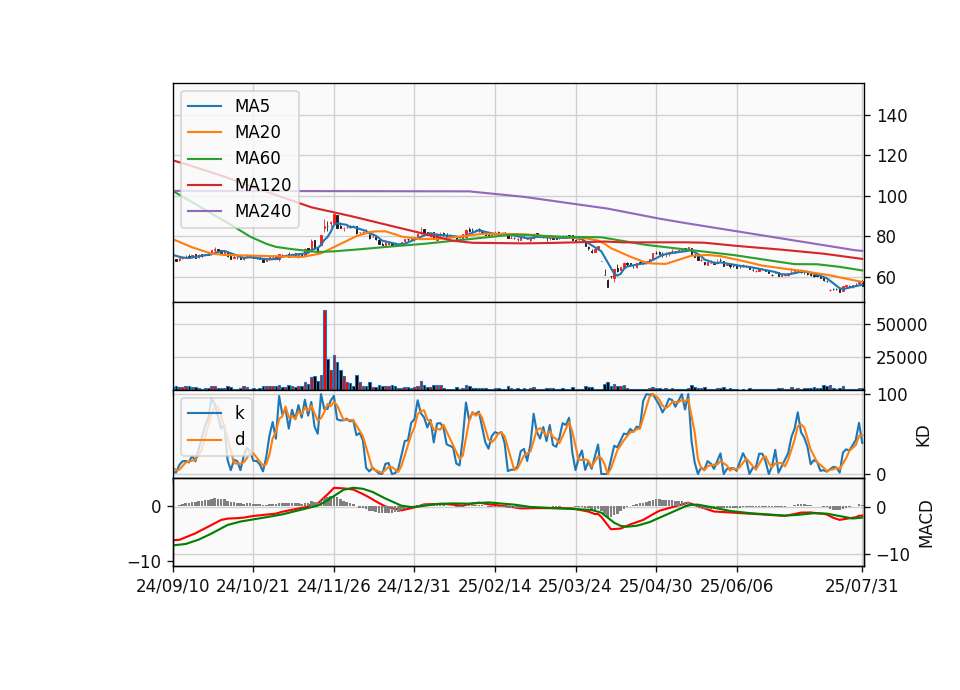Click the MA60 legend label
The height and width of the screenshot is (690, 960).
[257, 159]
